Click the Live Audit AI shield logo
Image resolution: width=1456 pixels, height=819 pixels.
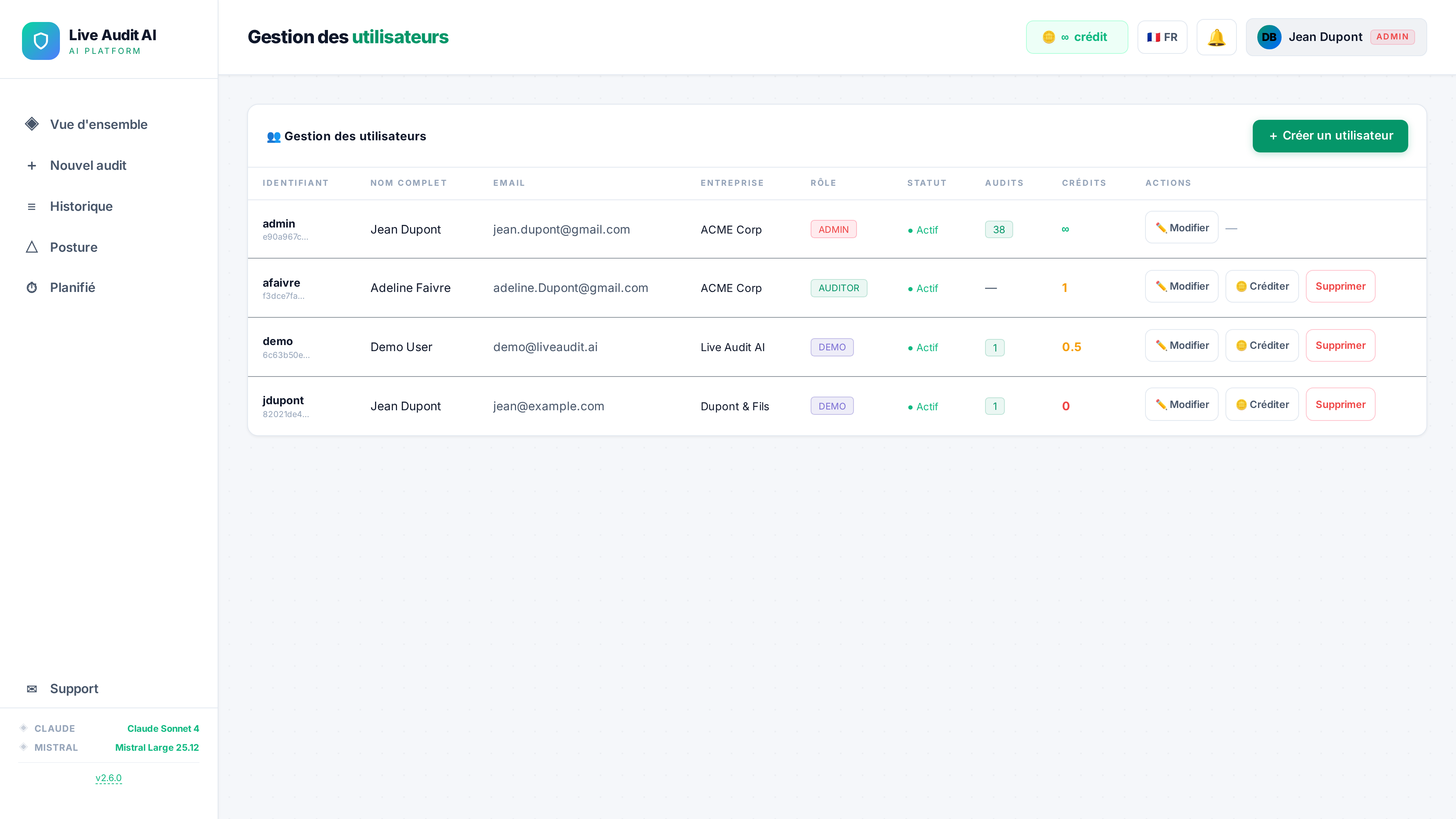[41, 41]
